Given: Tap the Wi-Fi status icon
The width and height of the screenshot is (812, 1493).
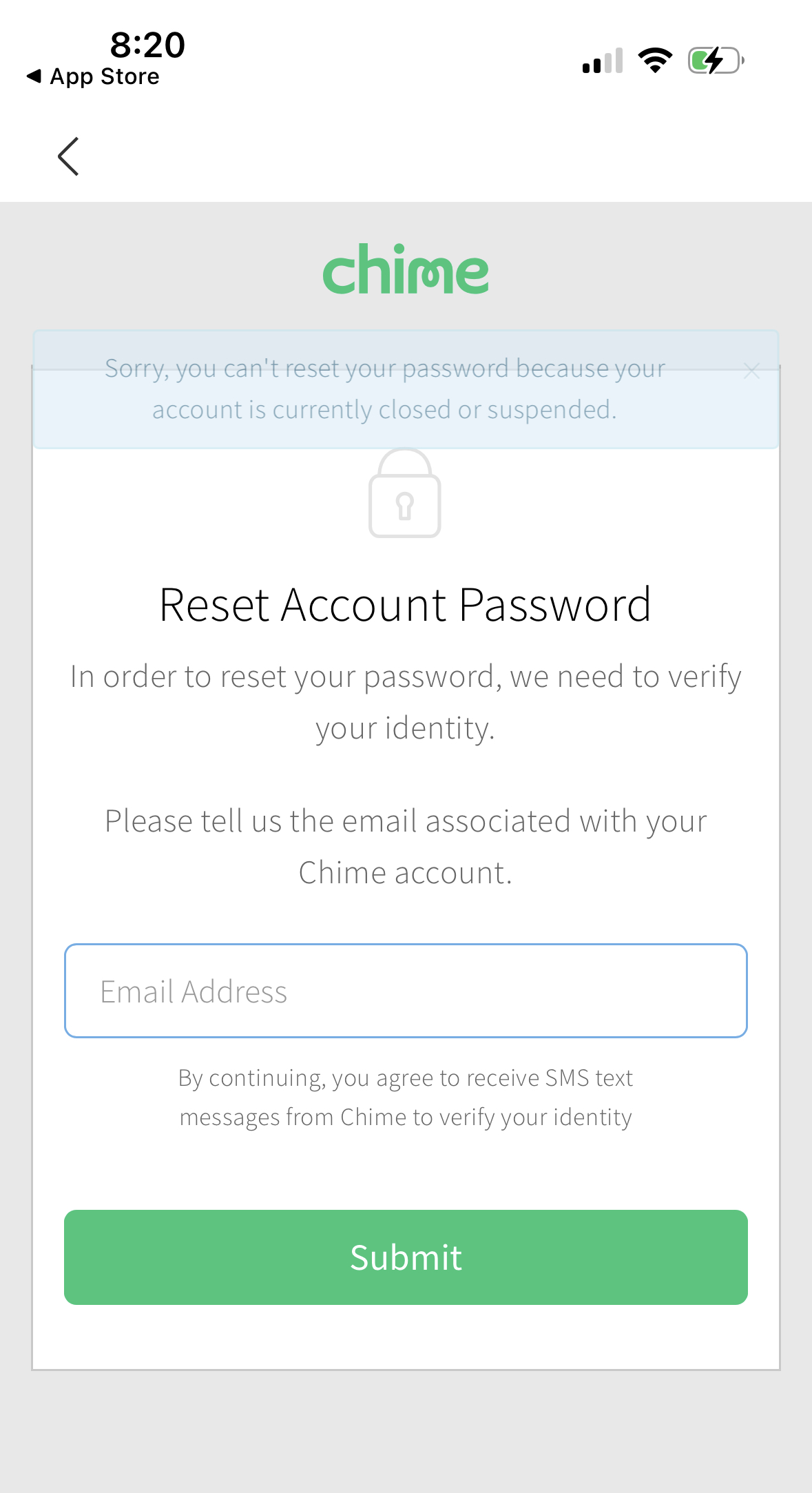Looking at the screenshot, I should (x=655, y=61).
